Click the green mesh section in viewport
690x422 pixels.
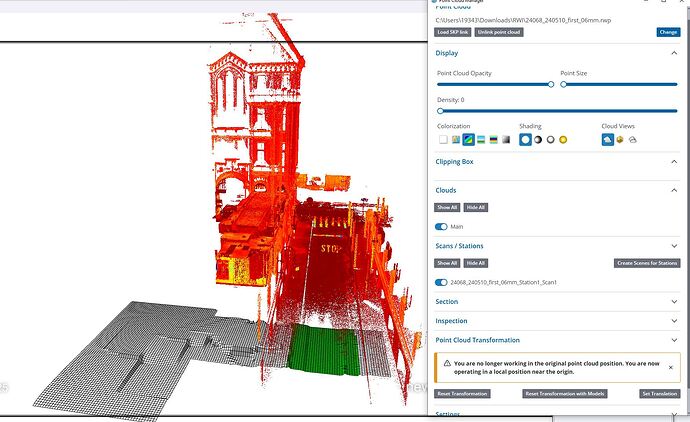324,350
